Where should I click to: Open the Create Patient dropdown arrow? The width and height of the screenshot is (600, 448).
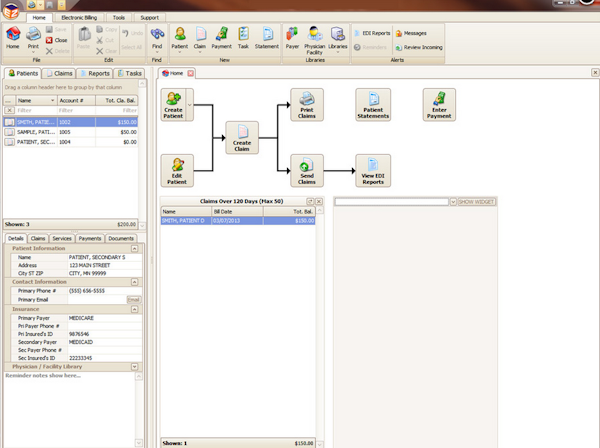pos(190,104)
